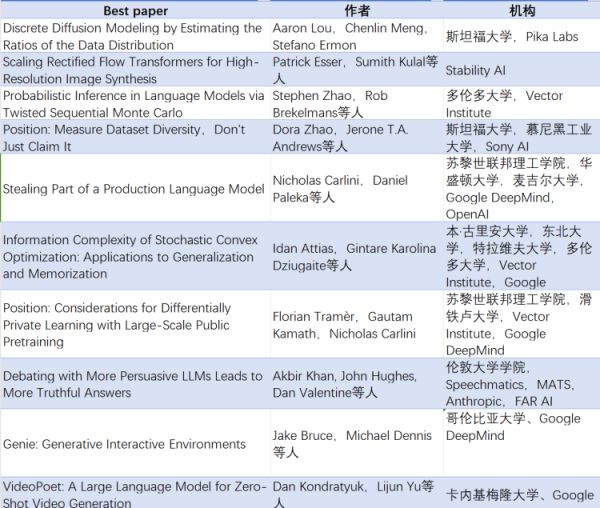Select the Discrete Diffusion Modeling paper title
Viewport: 600px width, 508px height.
132,37
